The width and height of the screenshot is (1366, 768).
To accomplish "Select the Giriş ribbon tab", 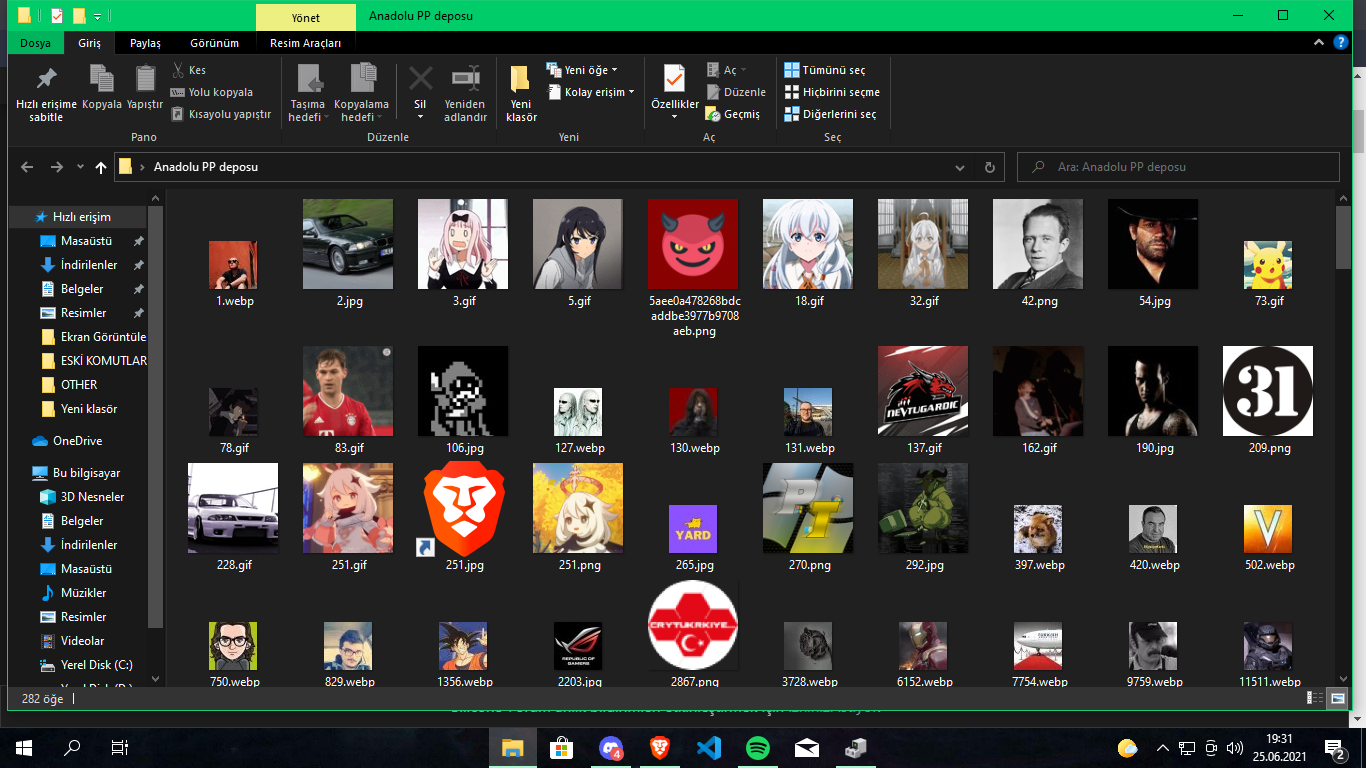I will (90, 43).
